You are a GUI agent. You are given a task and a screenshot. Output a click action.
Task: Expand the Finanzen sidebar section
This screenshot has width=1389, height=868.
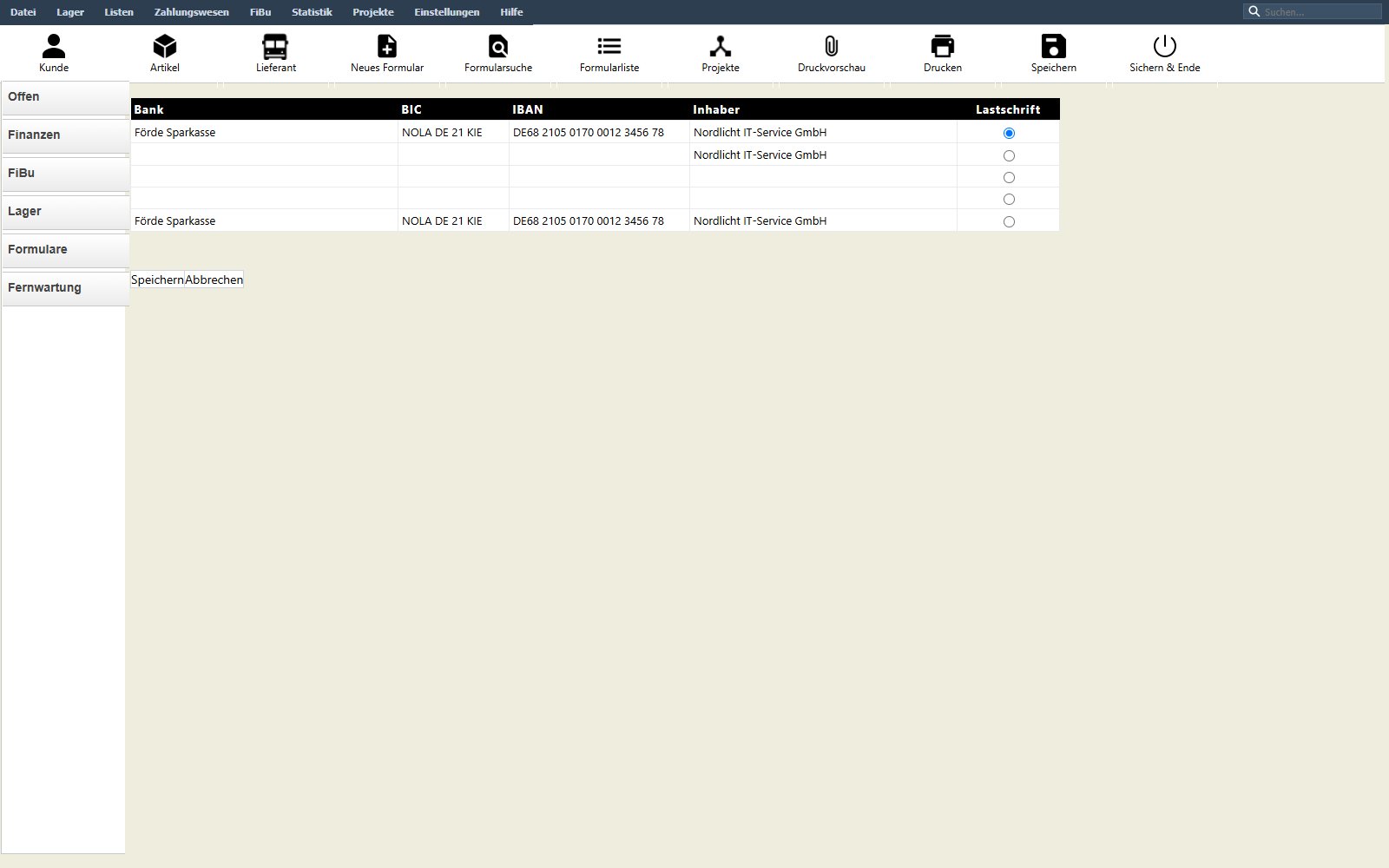[66, 135]
